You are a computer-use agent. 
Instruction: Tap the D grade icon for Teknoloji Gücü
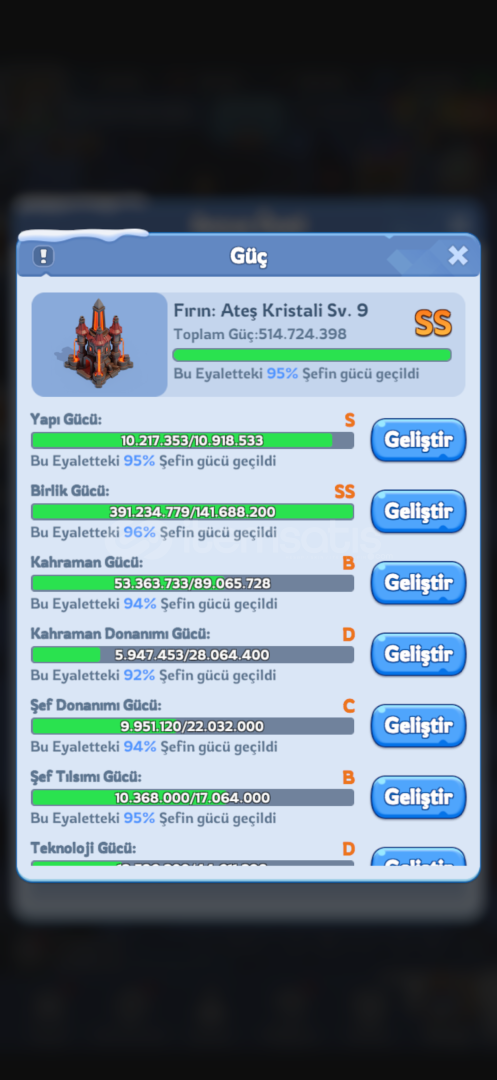tap(348, 849)
